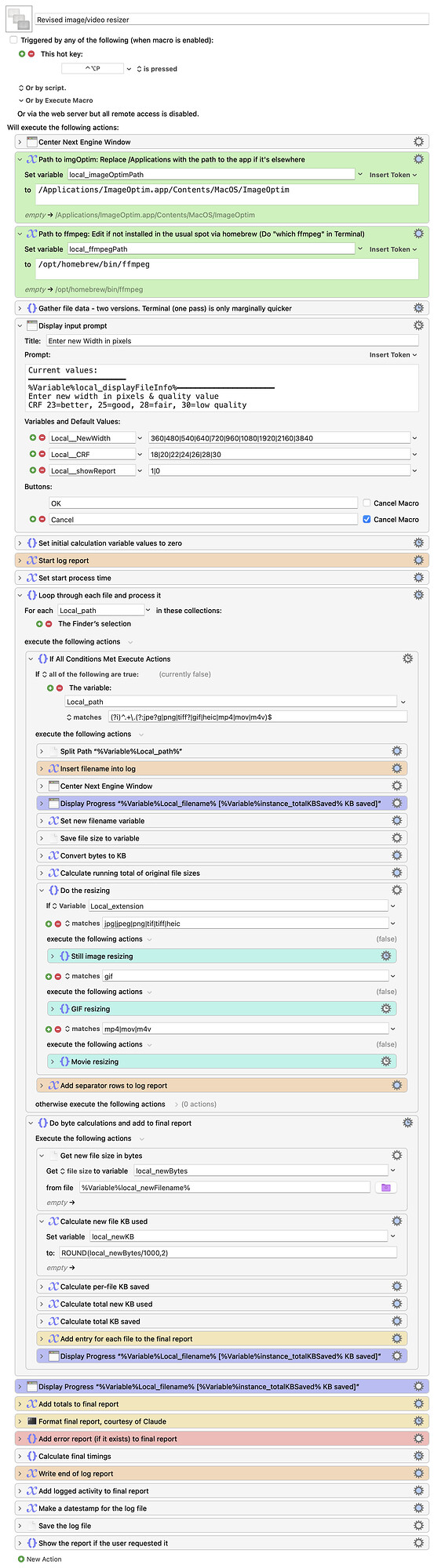Select 'Show the report if the user requested it' row

tap(222, 1543)
